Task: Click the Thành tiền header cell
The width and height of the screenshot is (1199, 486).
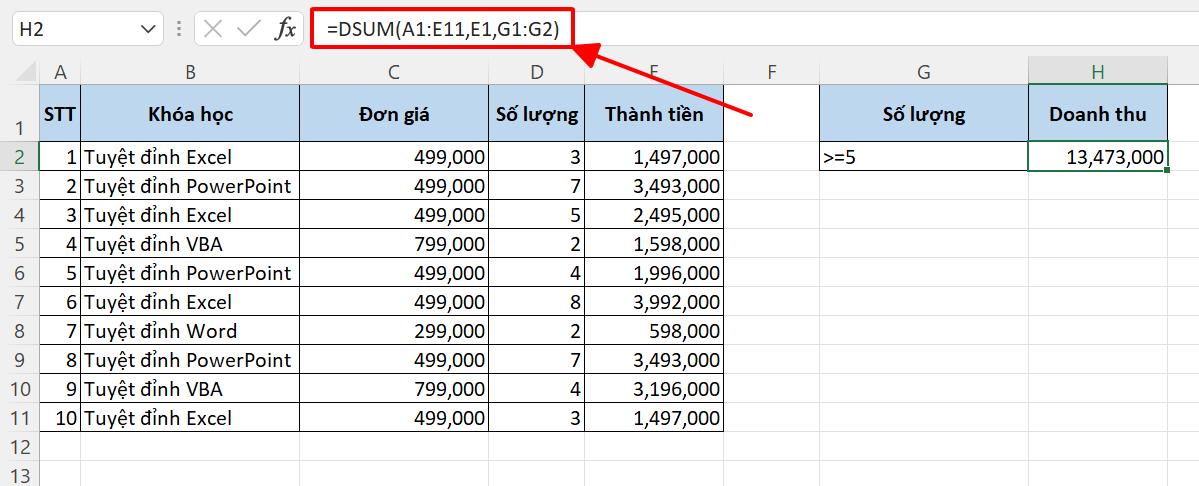Action: point(654,113)
